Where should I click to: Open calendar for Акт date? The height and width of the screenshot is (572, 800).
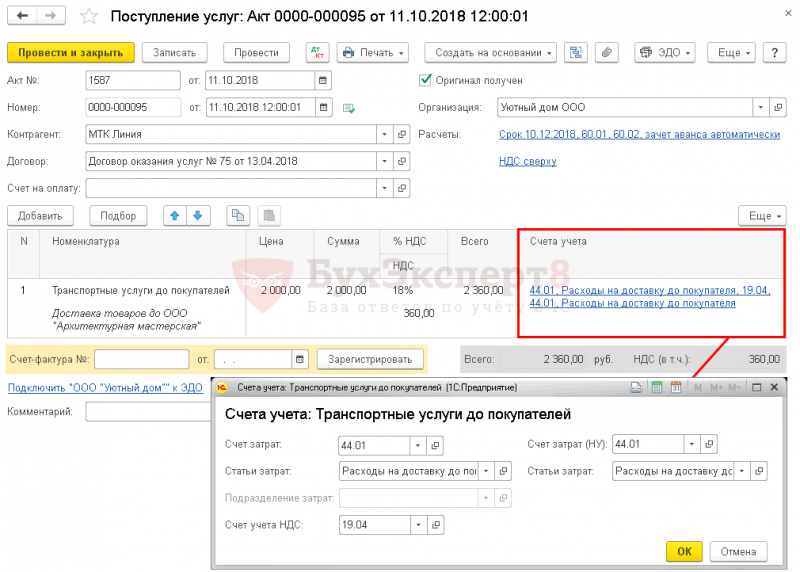(x=322, y=80)
